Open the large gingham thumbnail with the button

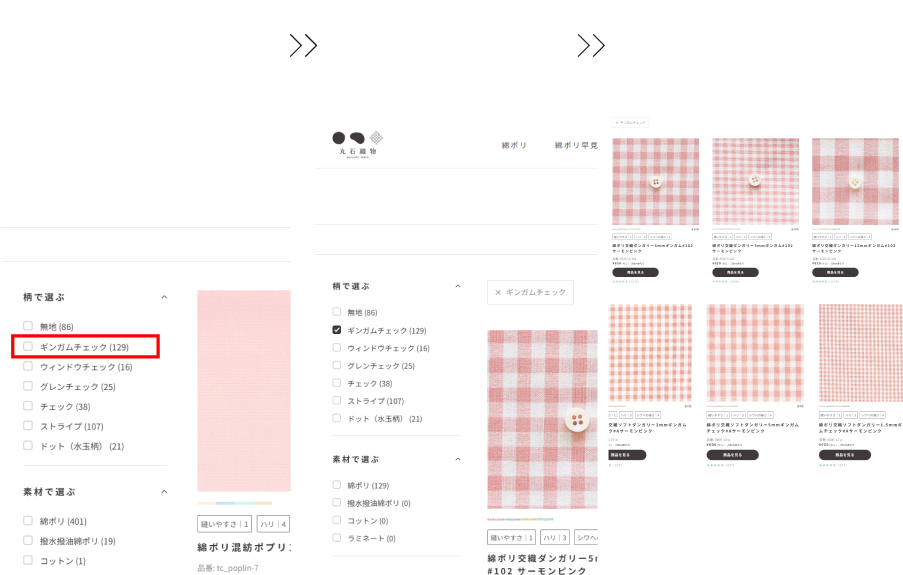tap(542, 419)
